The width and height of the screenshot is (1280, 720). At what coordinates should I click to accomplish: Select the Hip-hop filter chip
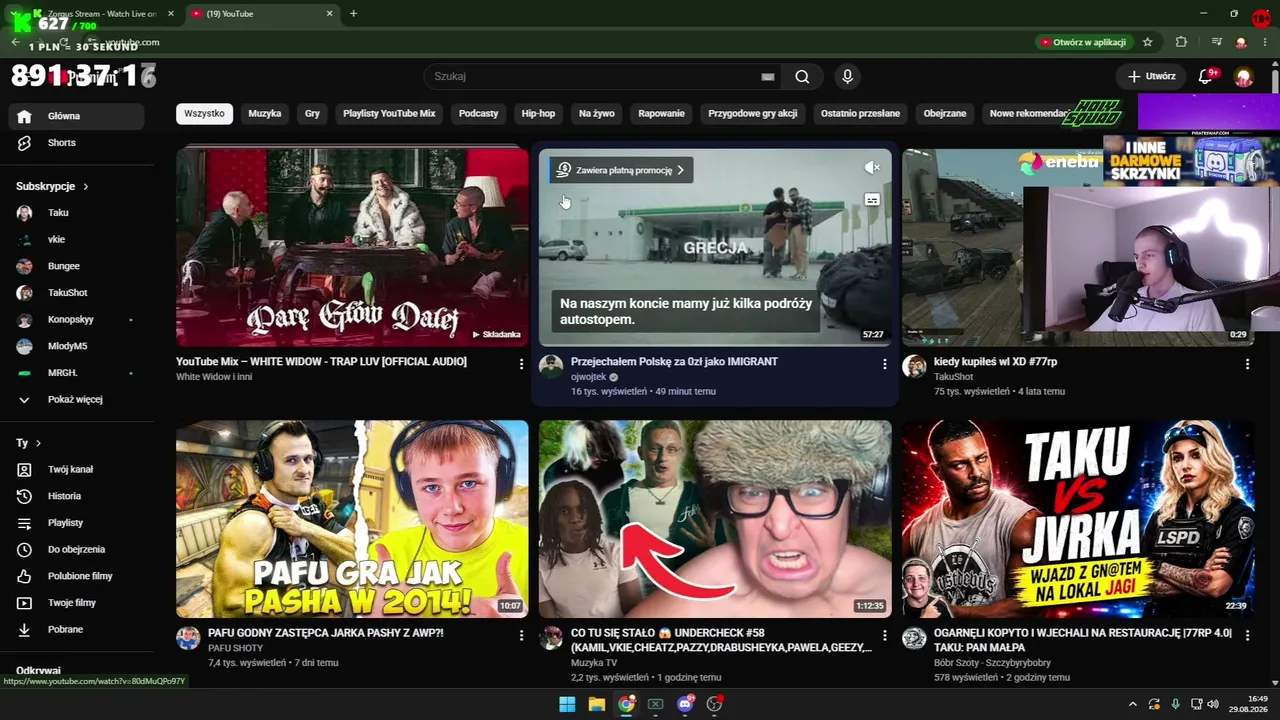[x=538, y=114]
